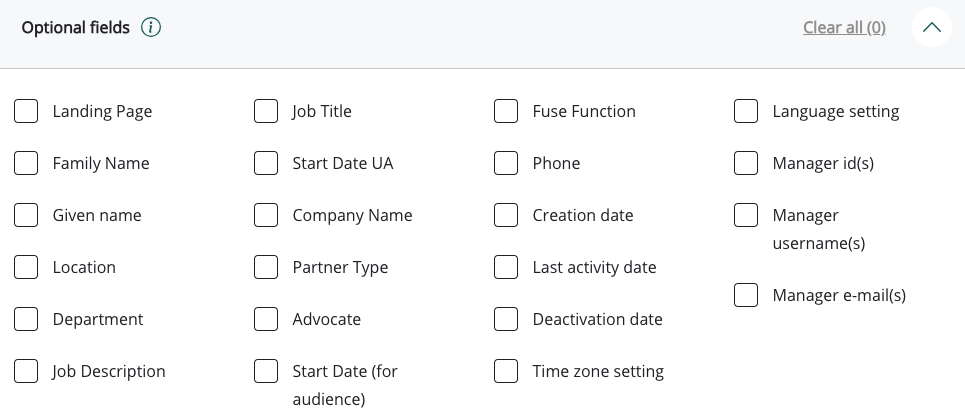
Task: Tick the Language setting checkbox
Action: click(x=746, y=111)
